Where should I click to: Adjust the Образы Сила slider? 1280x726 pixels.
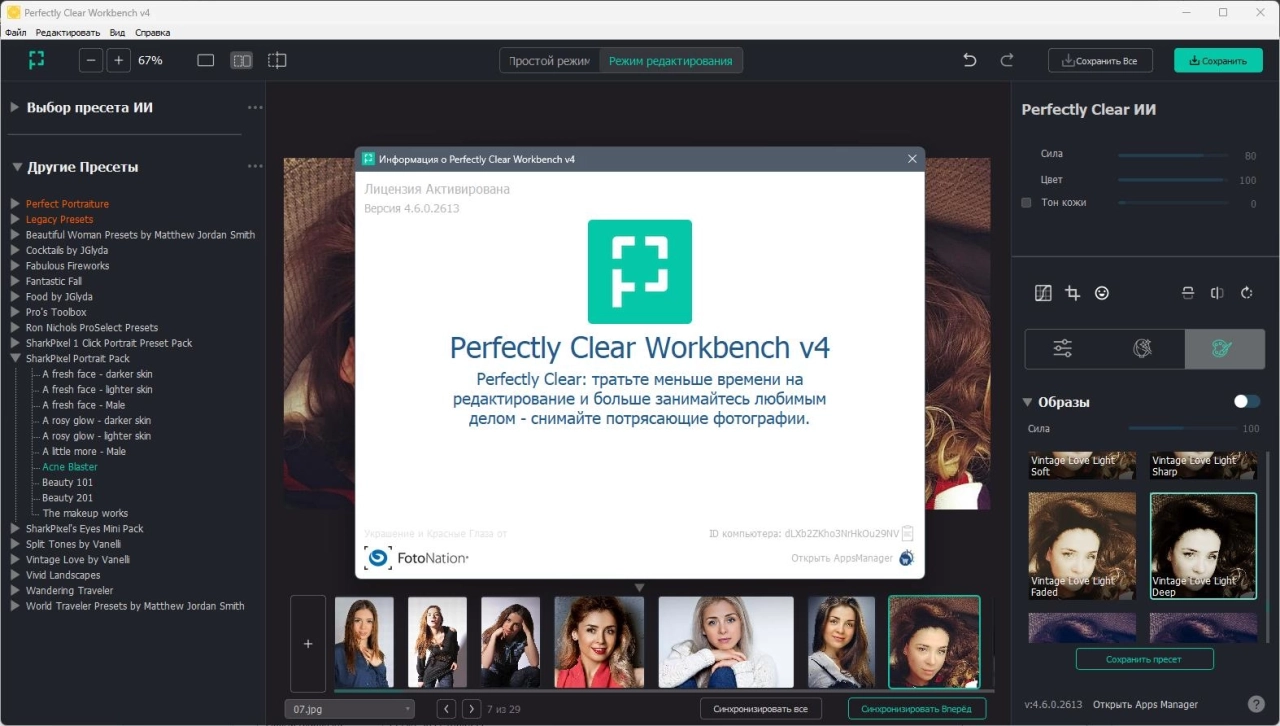[x=1183, y=429]
